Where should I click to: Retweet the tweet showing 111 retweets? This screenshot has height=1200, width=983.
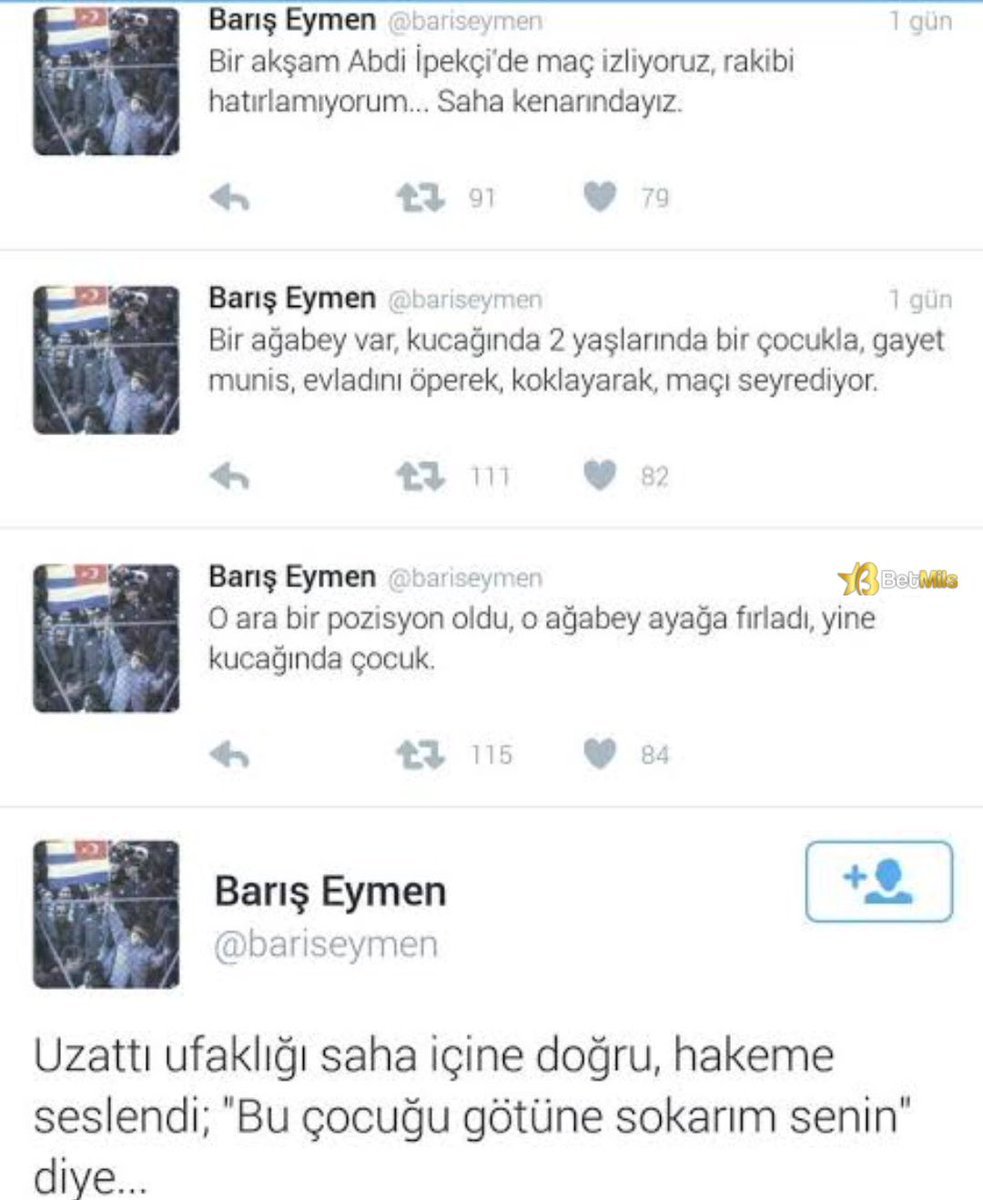coord(420,477)
